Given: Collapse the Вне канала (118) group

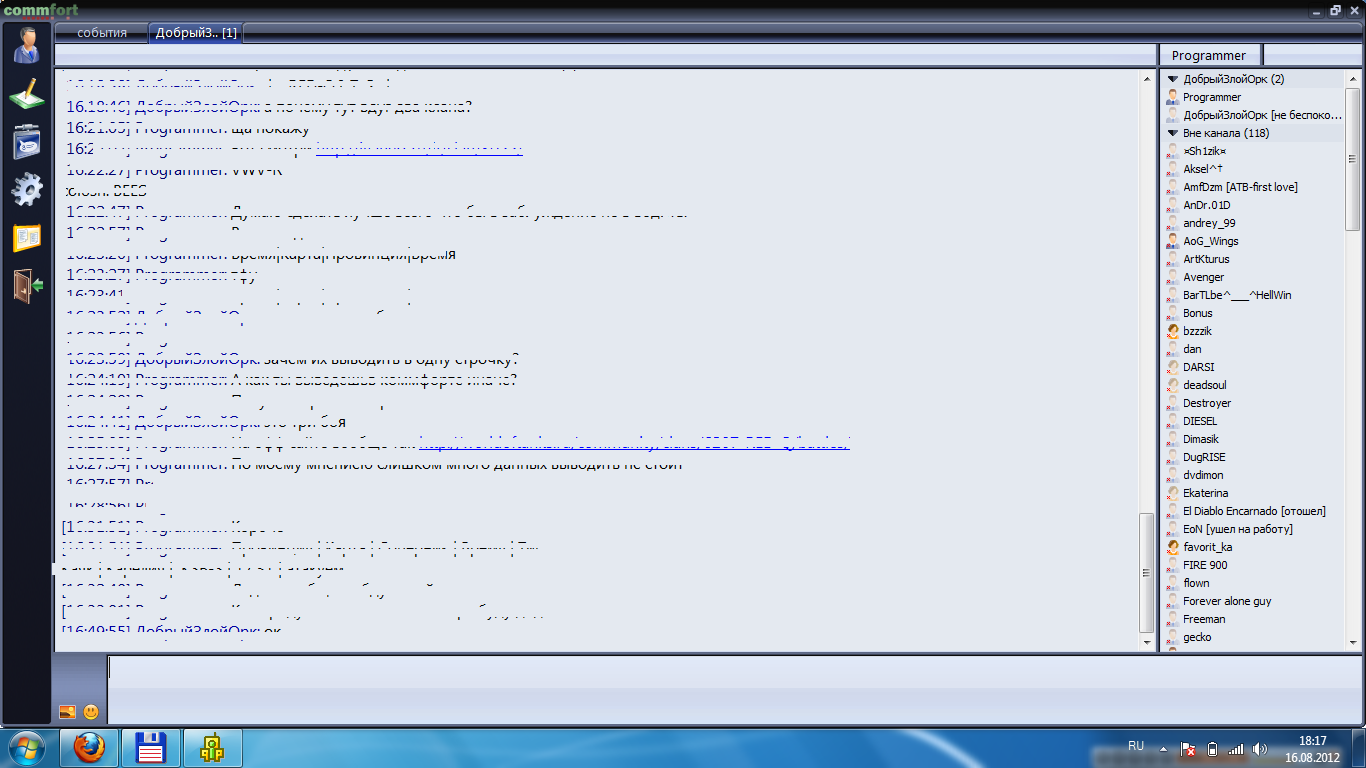Looking at the screenshot, I should point(1173,133).
